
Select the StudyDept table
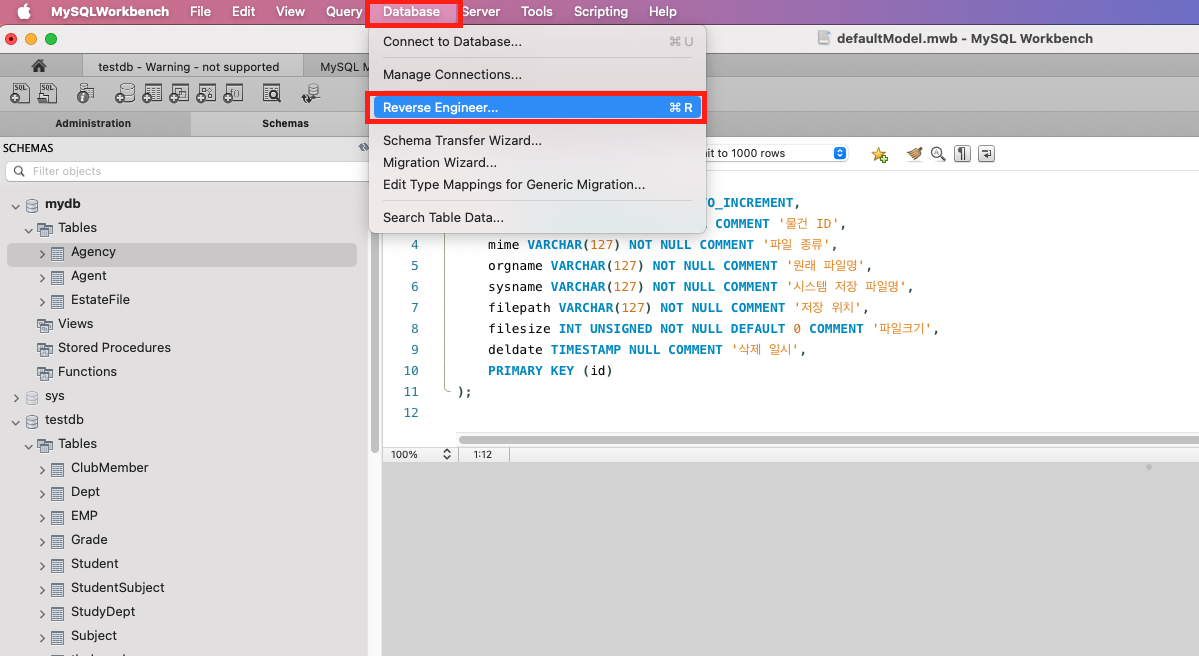(x=103, y=612)
